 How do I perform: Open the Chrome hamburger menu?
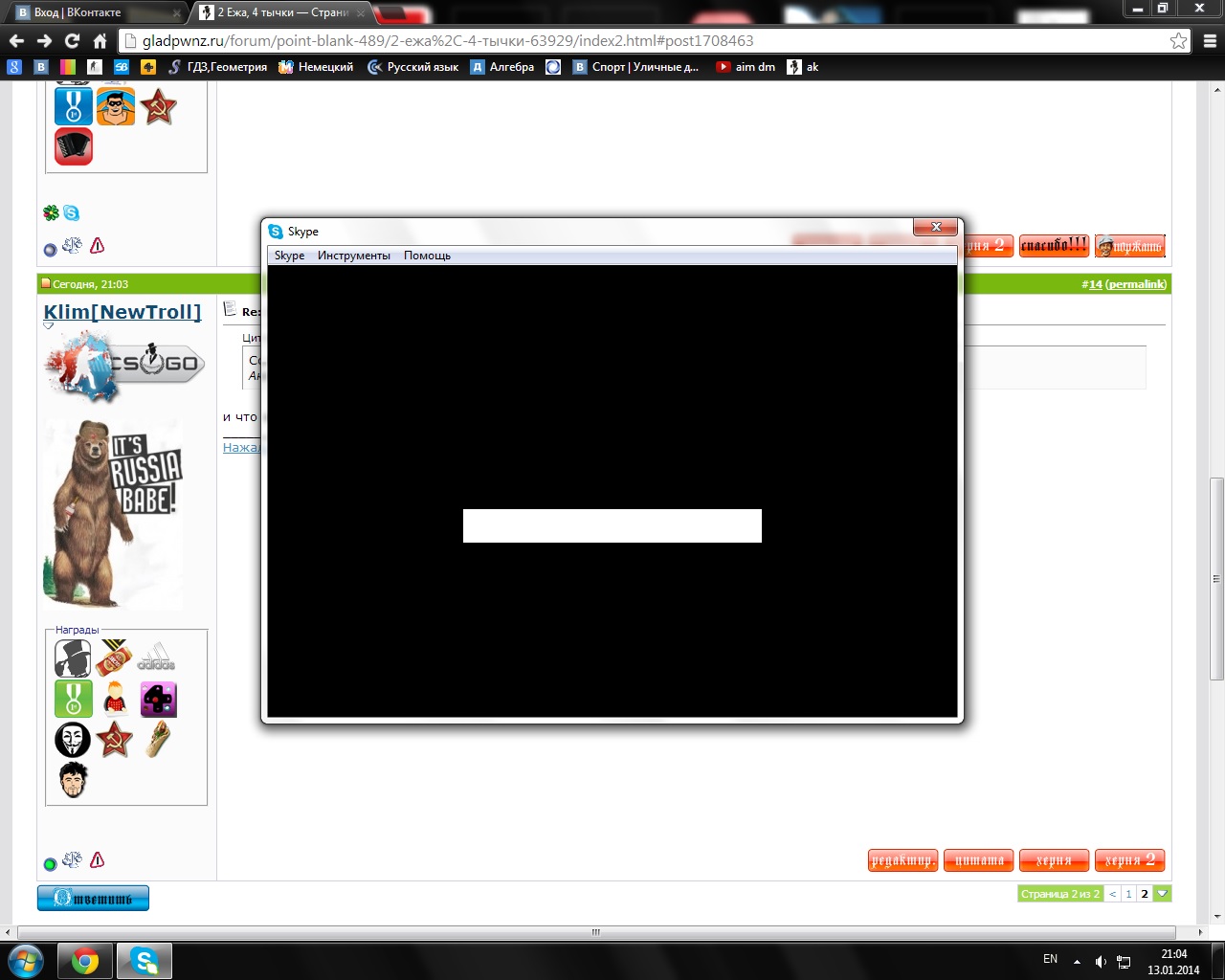[x=1209, y=41]
